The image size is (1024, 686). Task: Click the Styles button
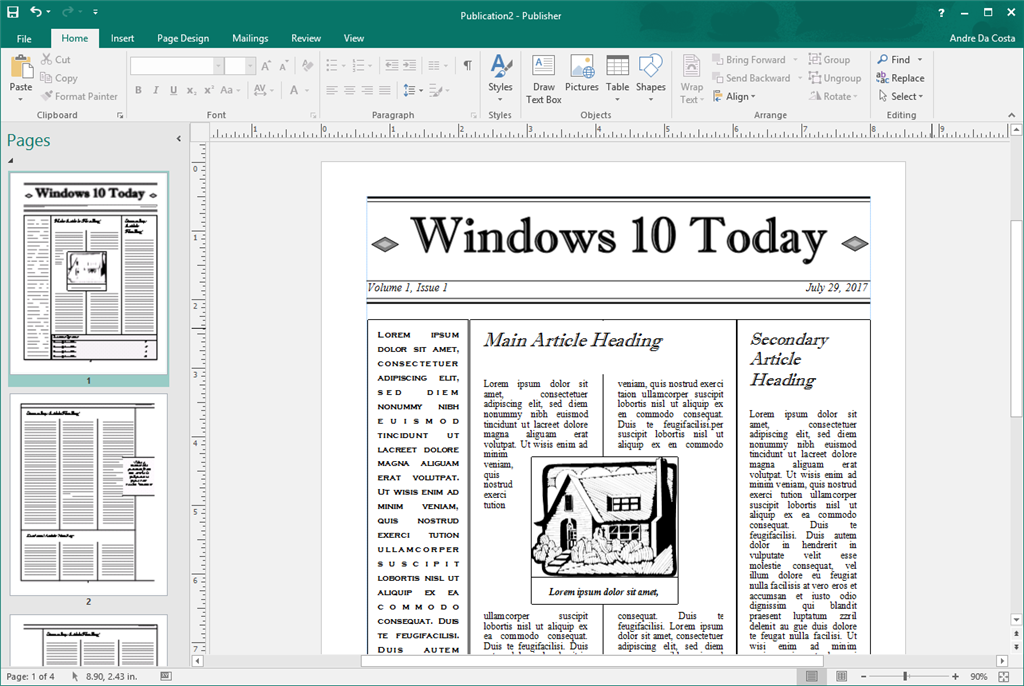click(500, 78)
